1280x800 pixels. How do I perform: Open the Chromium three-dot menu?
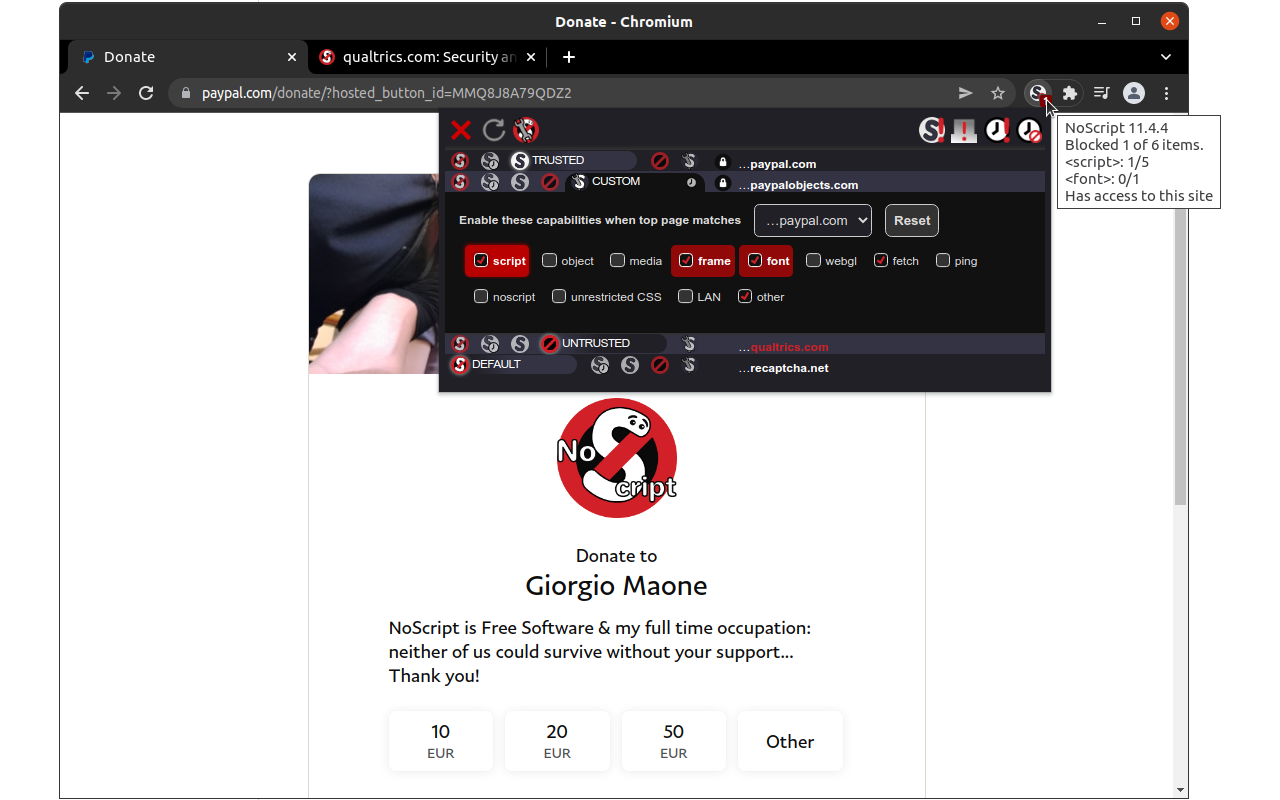pos(1166,92)
